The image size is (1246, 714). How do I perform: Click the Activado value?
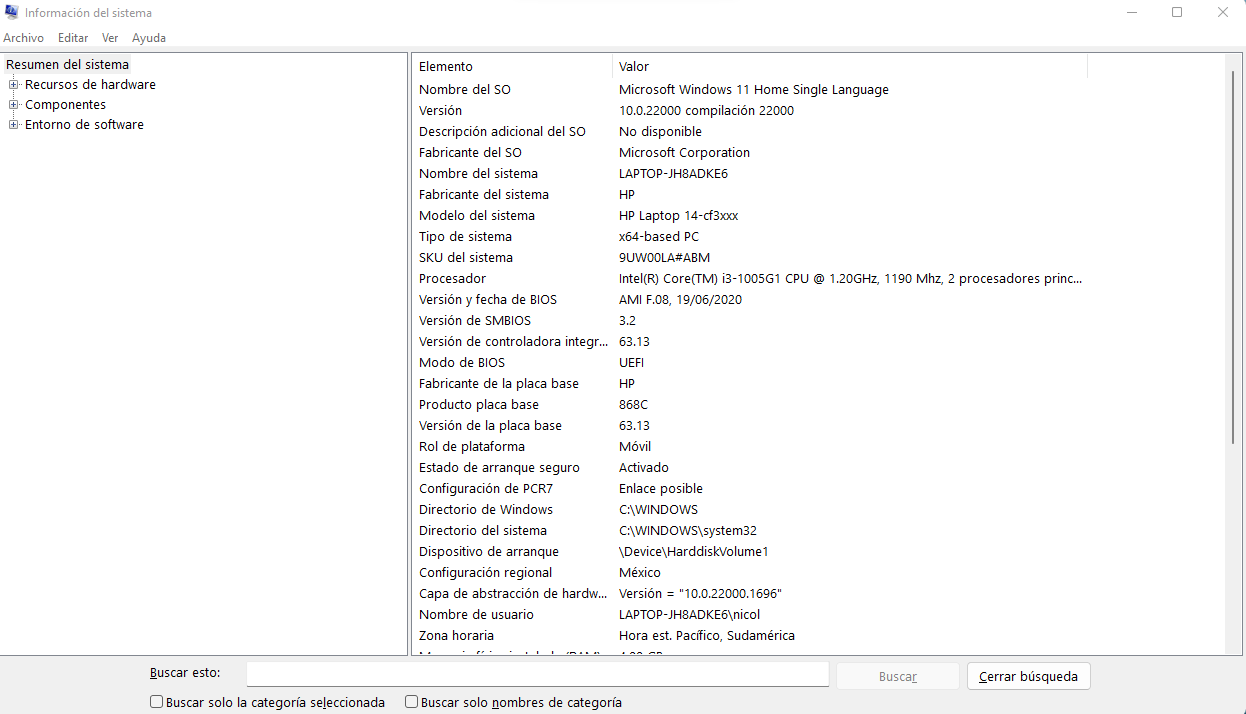tap(644, 468)
